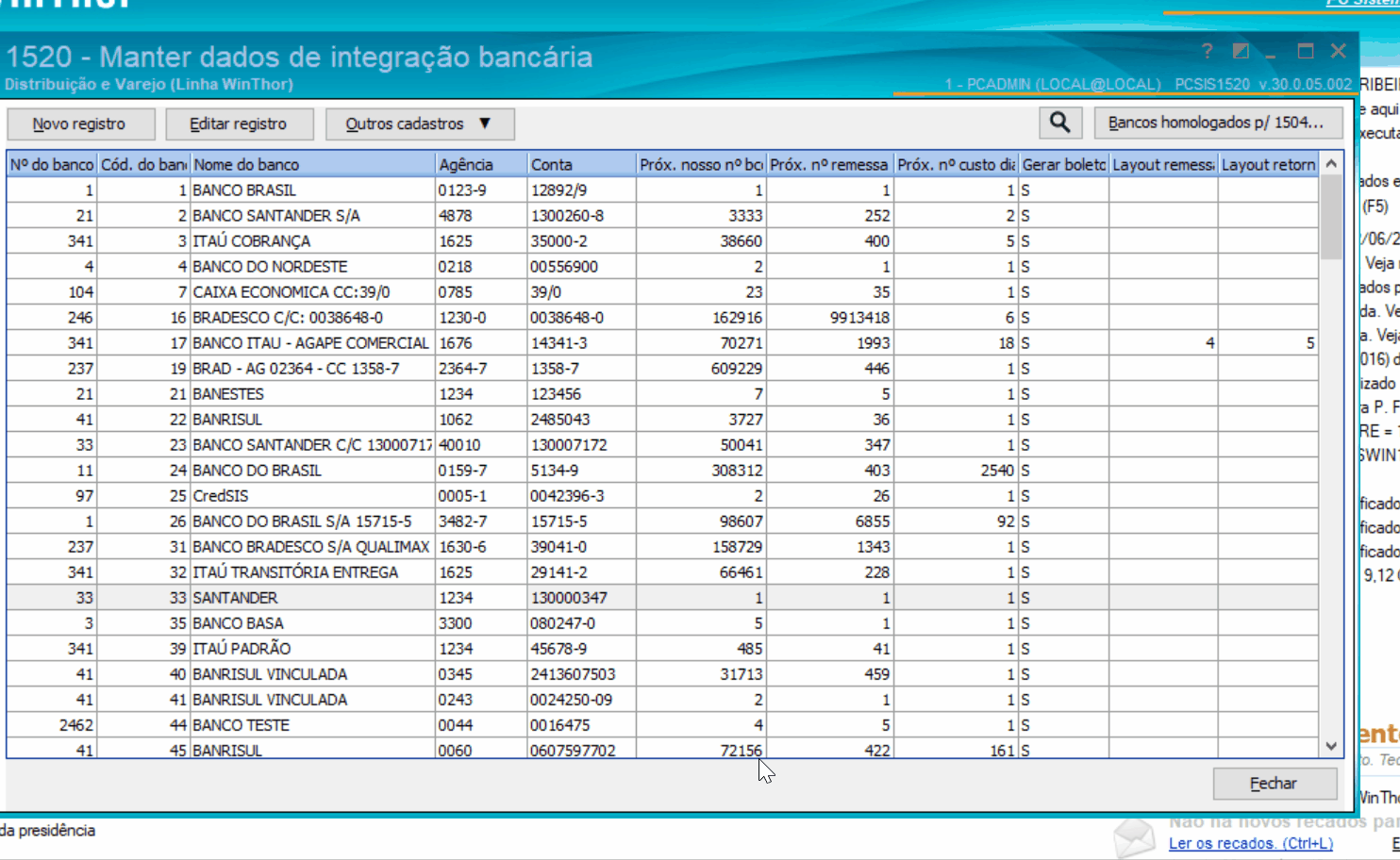Click account cell 2413607503
The image size is (1400, 860).
(x=582, y=674)
